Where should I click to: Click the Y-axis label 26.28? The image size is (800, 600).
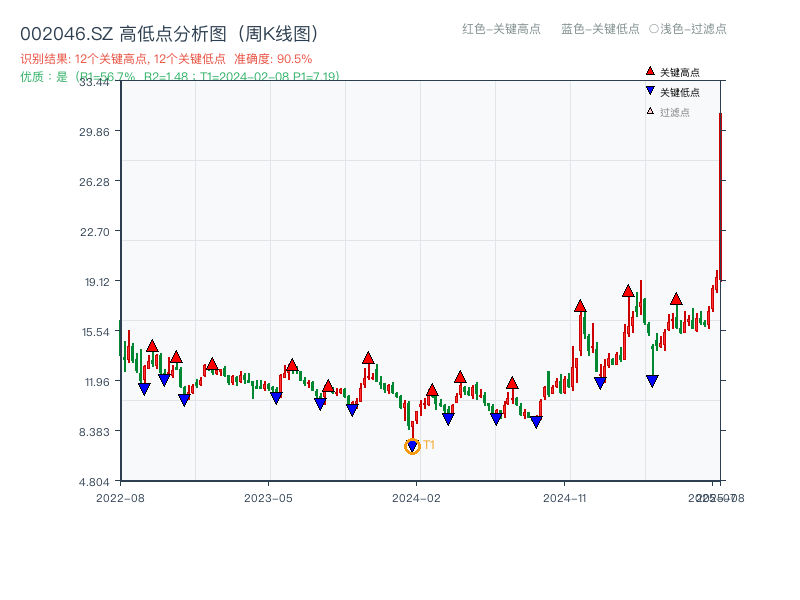(x=94, y=182)
